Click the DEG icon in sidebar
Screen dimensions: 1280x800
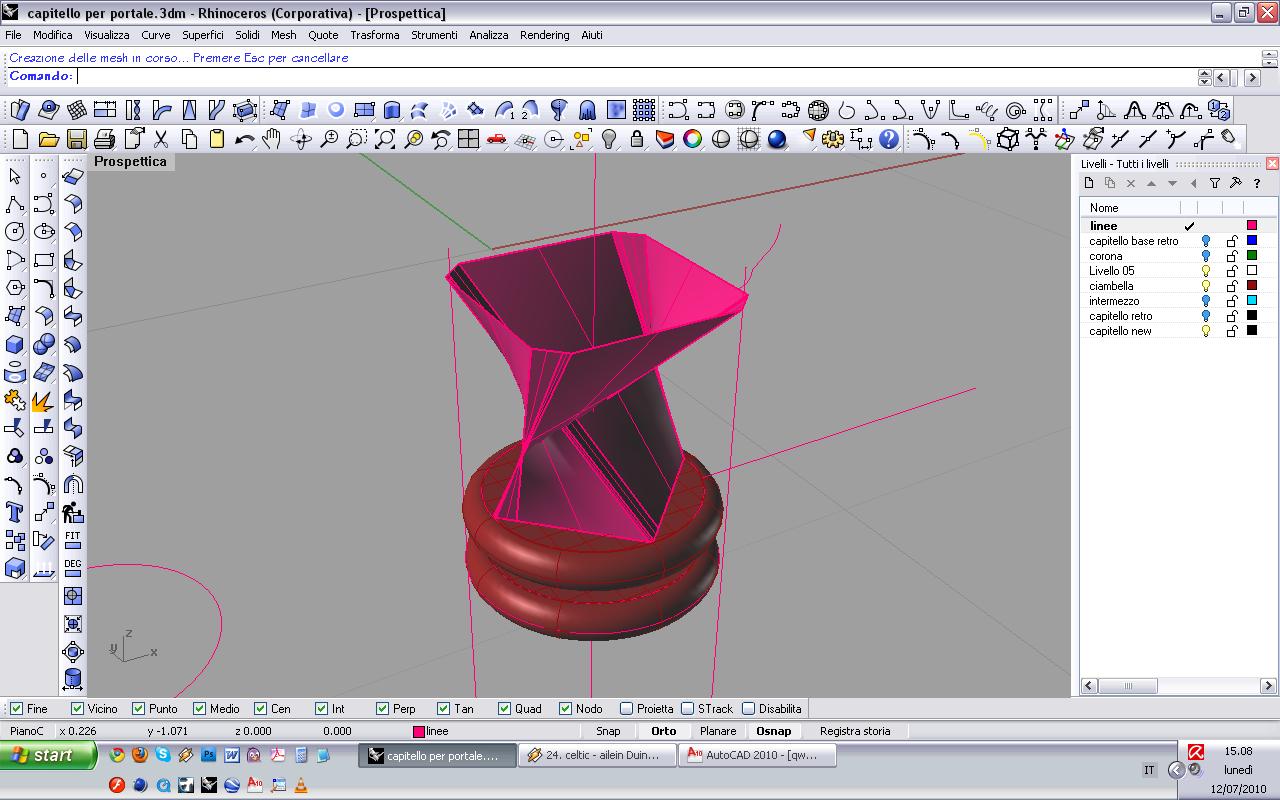tap(73, 568)
